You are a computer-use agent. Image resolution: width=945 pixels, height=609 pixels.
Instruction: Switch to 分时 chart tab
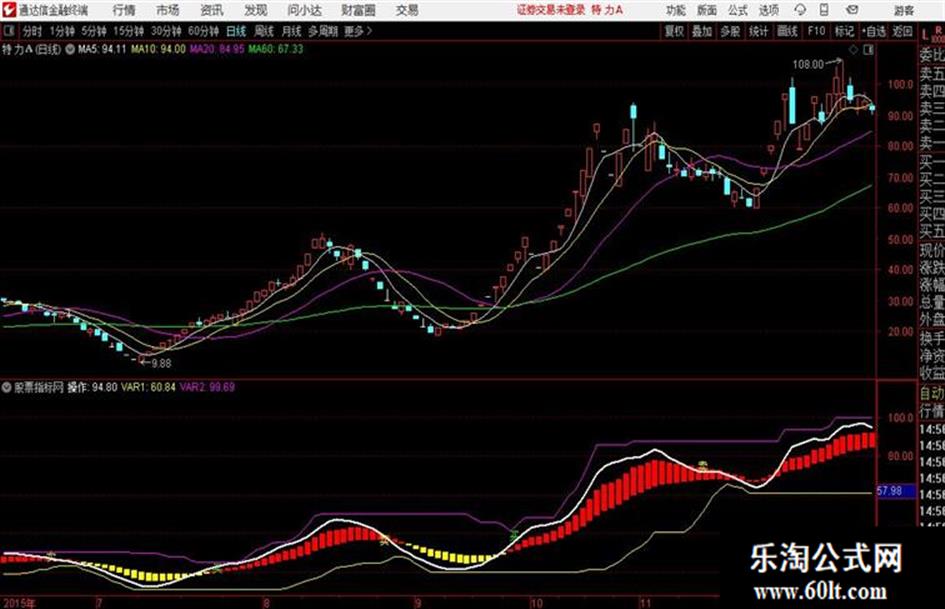click(x=33, y=31)
